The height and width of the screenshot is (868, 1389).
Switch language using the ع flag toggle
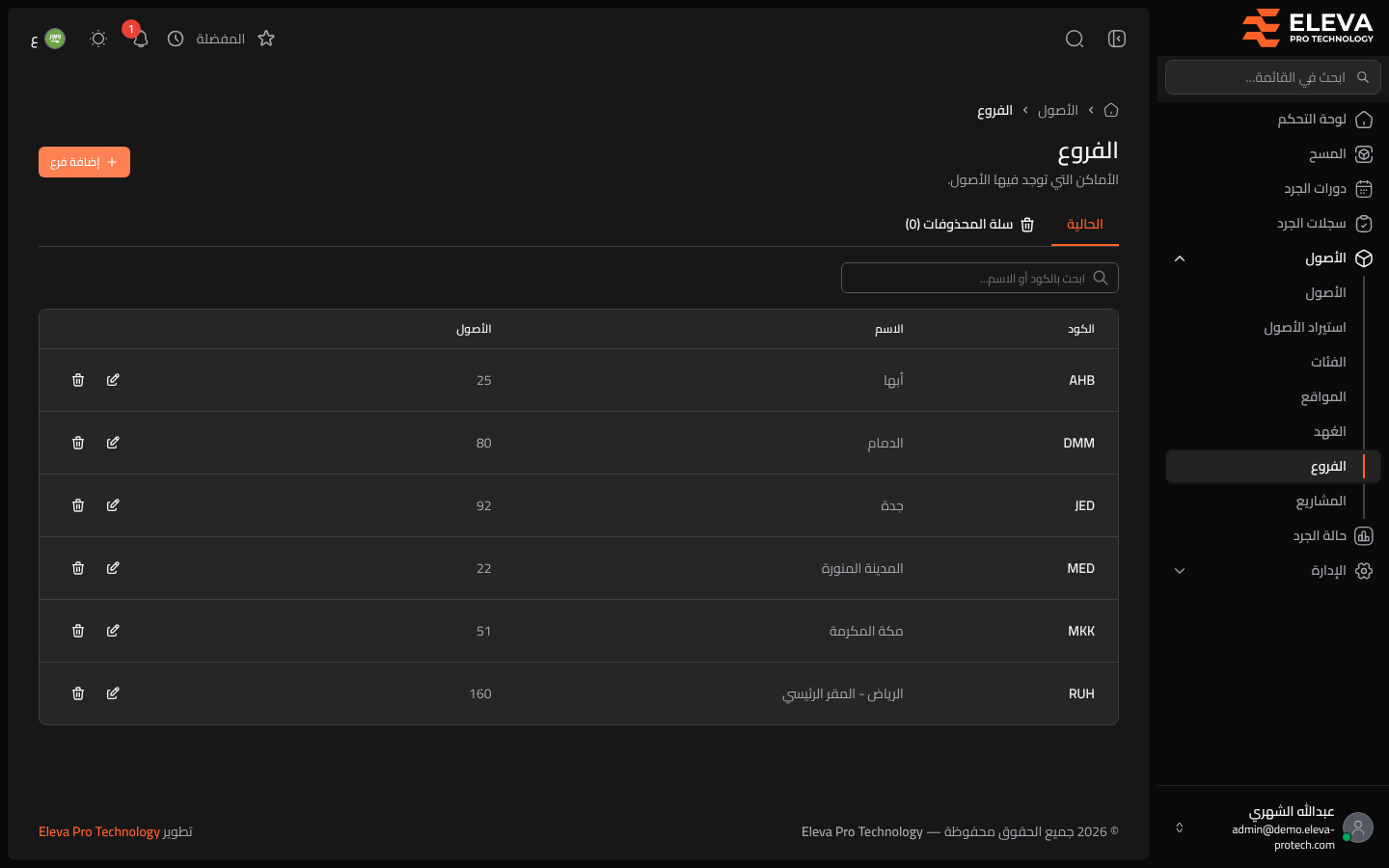tap(48, 39)
